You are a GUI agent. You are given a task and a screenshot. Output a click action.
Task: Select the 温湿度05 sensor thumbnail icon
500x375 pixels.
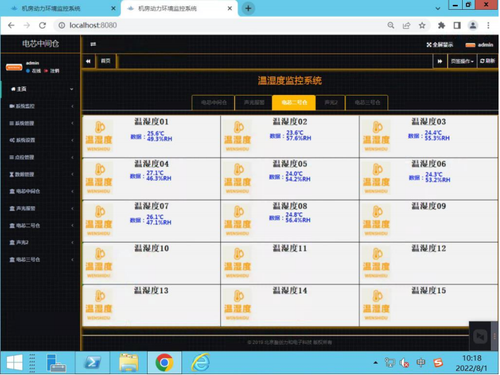(x=237, y=179)
